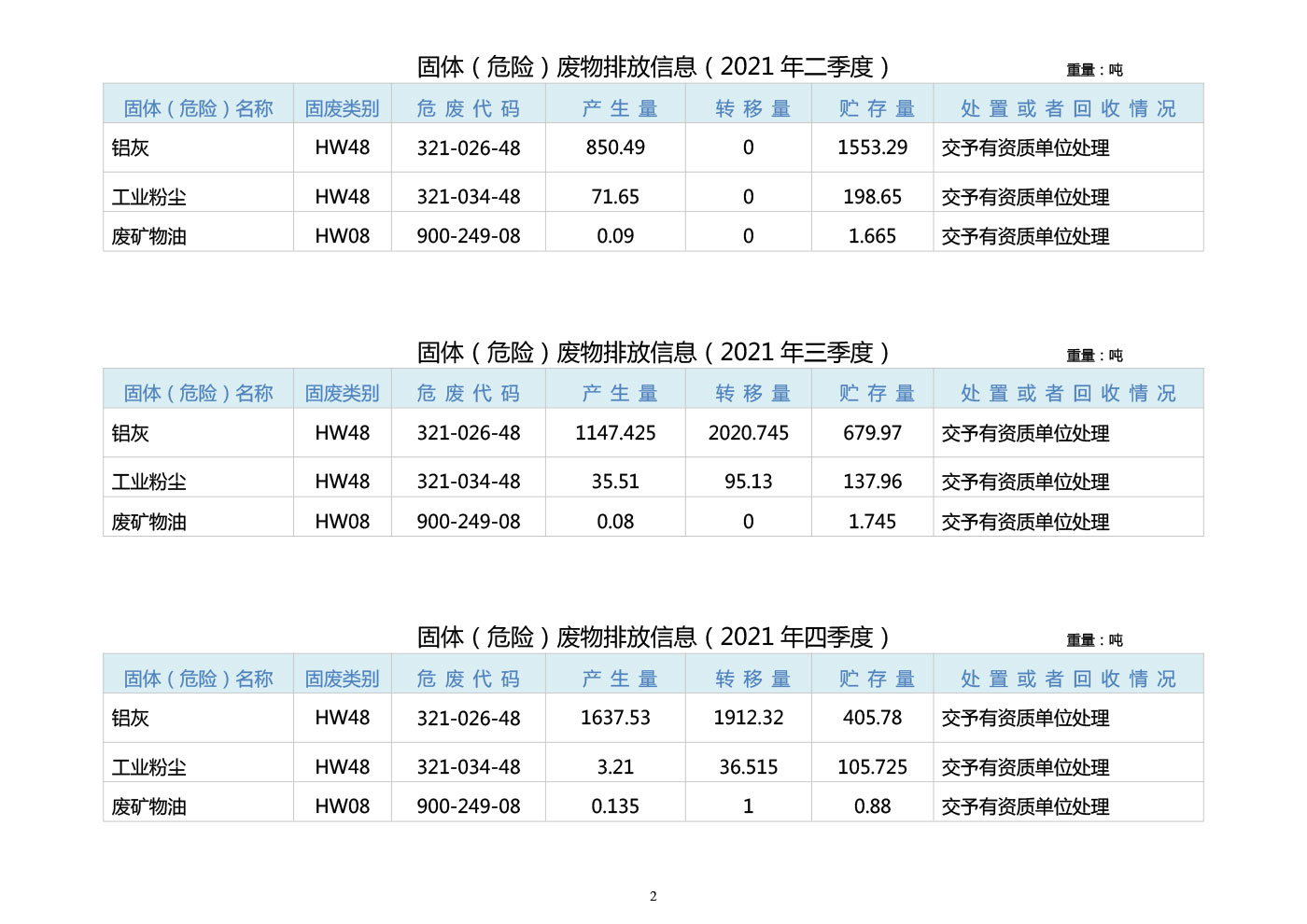
Task: Click the 贮存量 value 1553.29
Action: click(872, 147)
